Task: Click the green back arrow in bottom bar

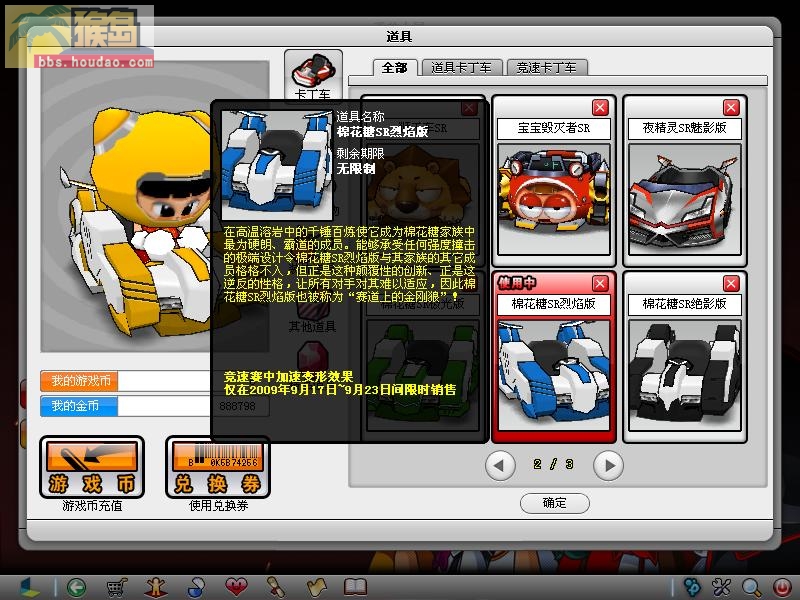Action: click(x=77, y=588)
